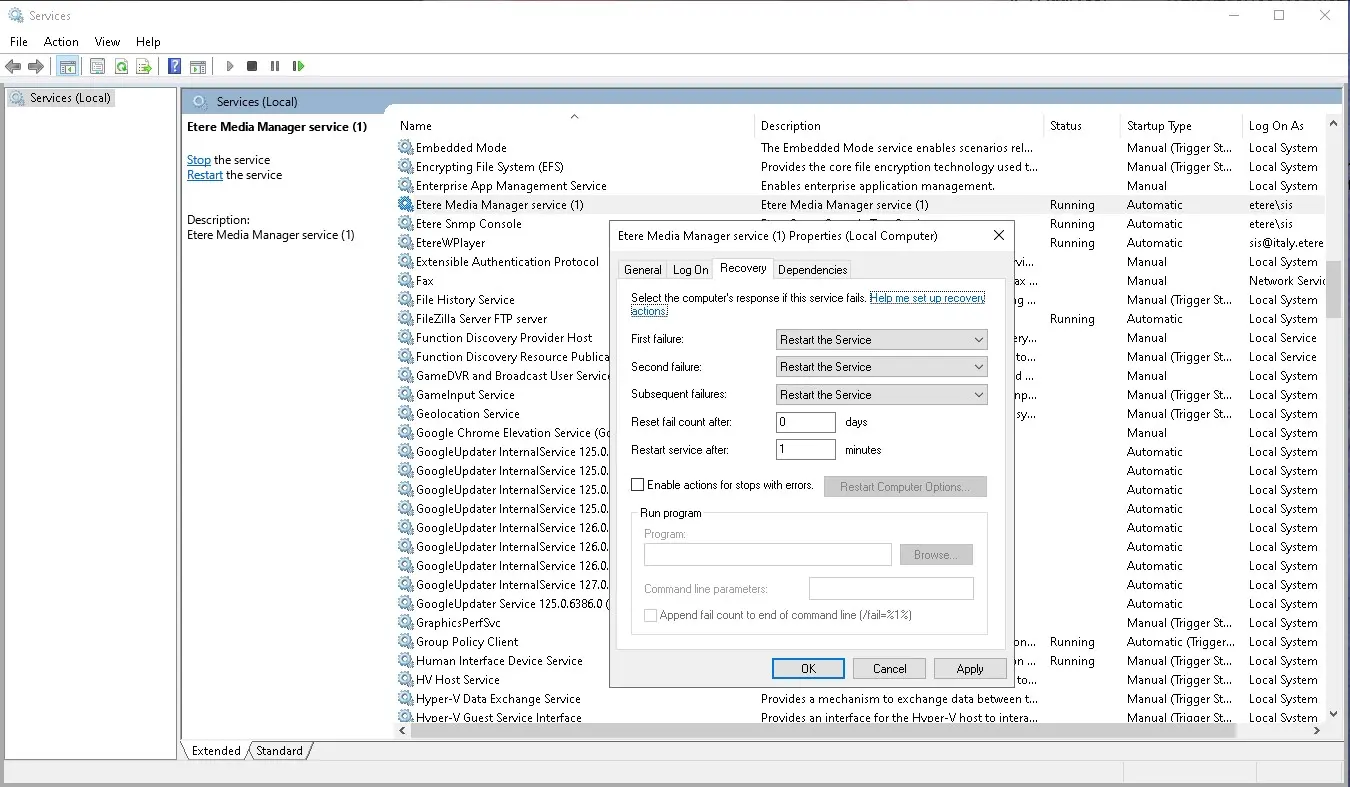The width and height of the screenshot is (1350, 787).
Task: Enable actions for stops with errors checkbox
Action: 638,485
